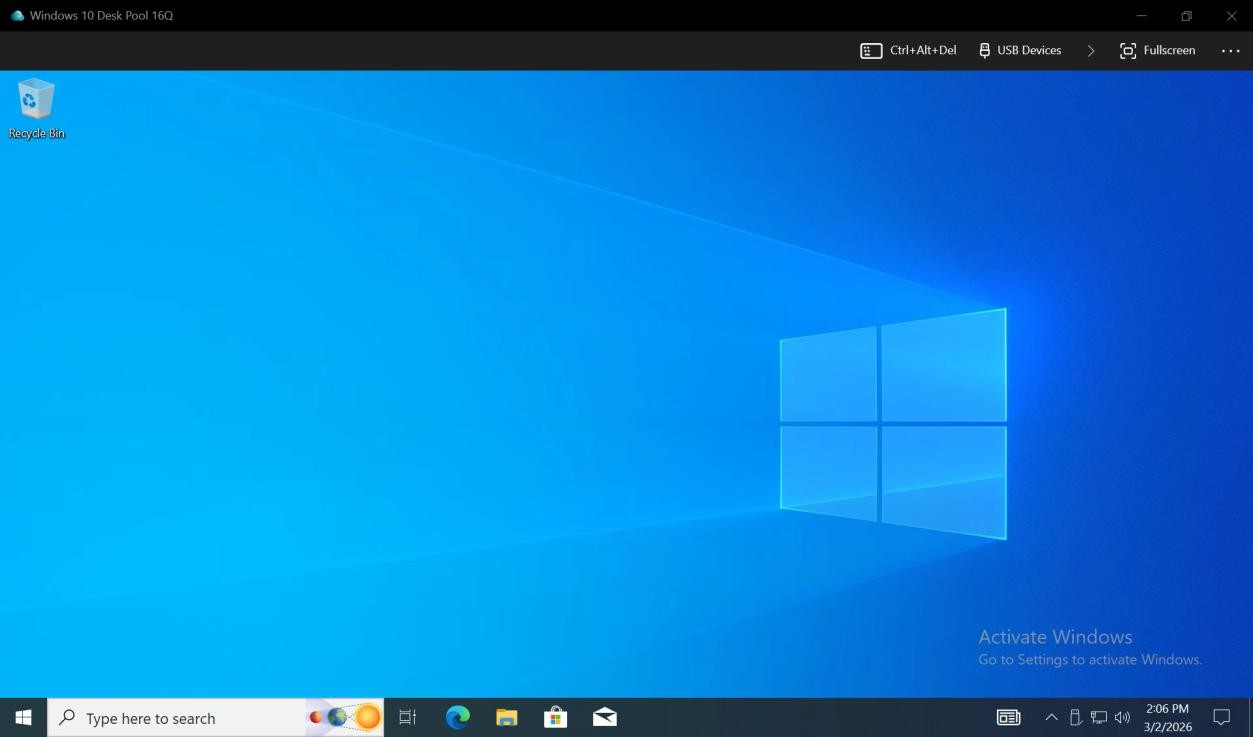This screenshot has height=737, width=1253.
Task: Open the USB Devices menu
Action: tap(1019, 50)
